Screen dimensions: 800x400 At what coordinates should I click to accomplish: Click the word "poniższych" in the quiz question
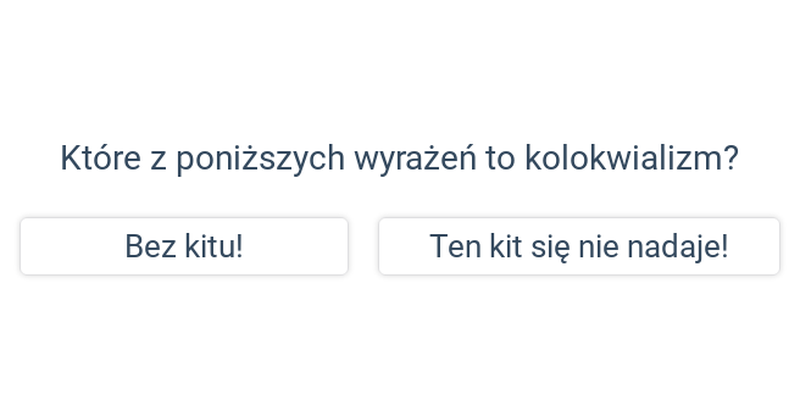[x=261, y=159]
